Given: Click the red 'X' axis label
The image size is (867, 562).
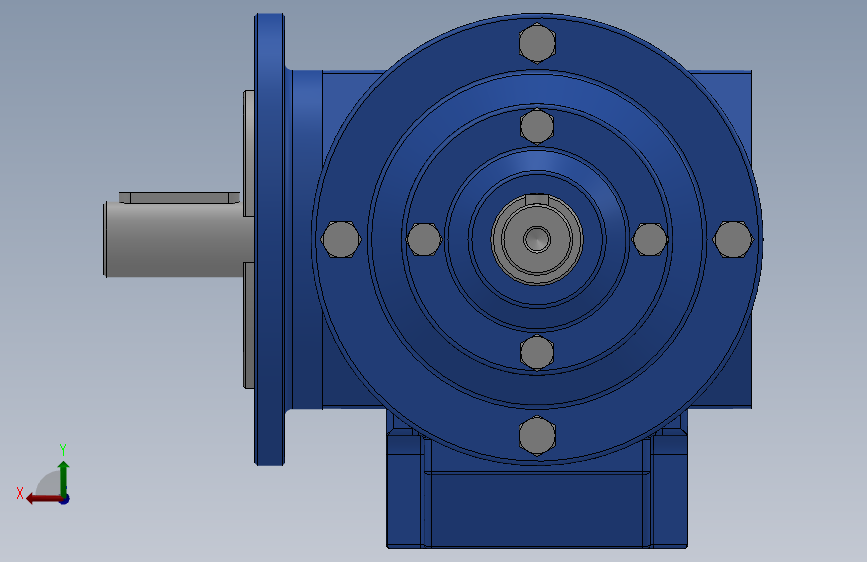Looking at the screenshot, I should click(x=20, y=493).
